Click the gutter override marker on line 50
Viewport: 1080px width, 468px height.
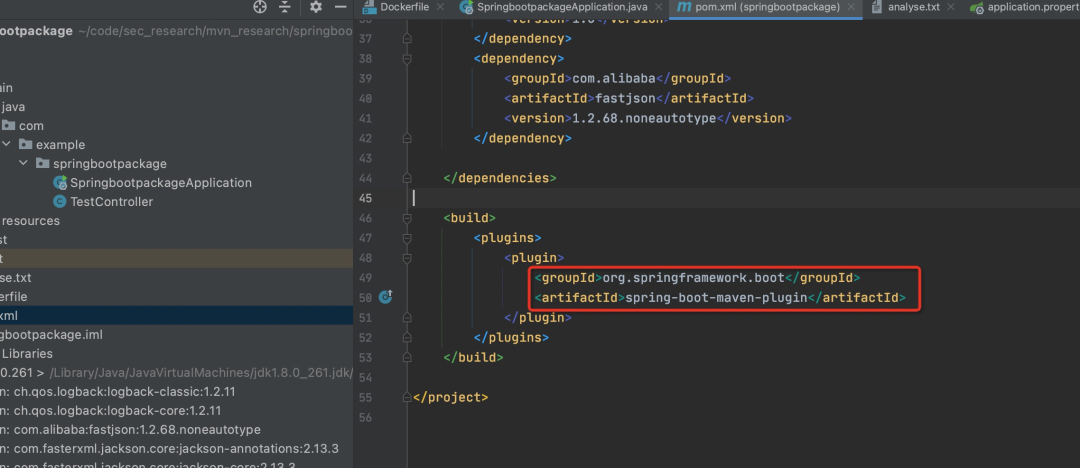click(385, 297)
